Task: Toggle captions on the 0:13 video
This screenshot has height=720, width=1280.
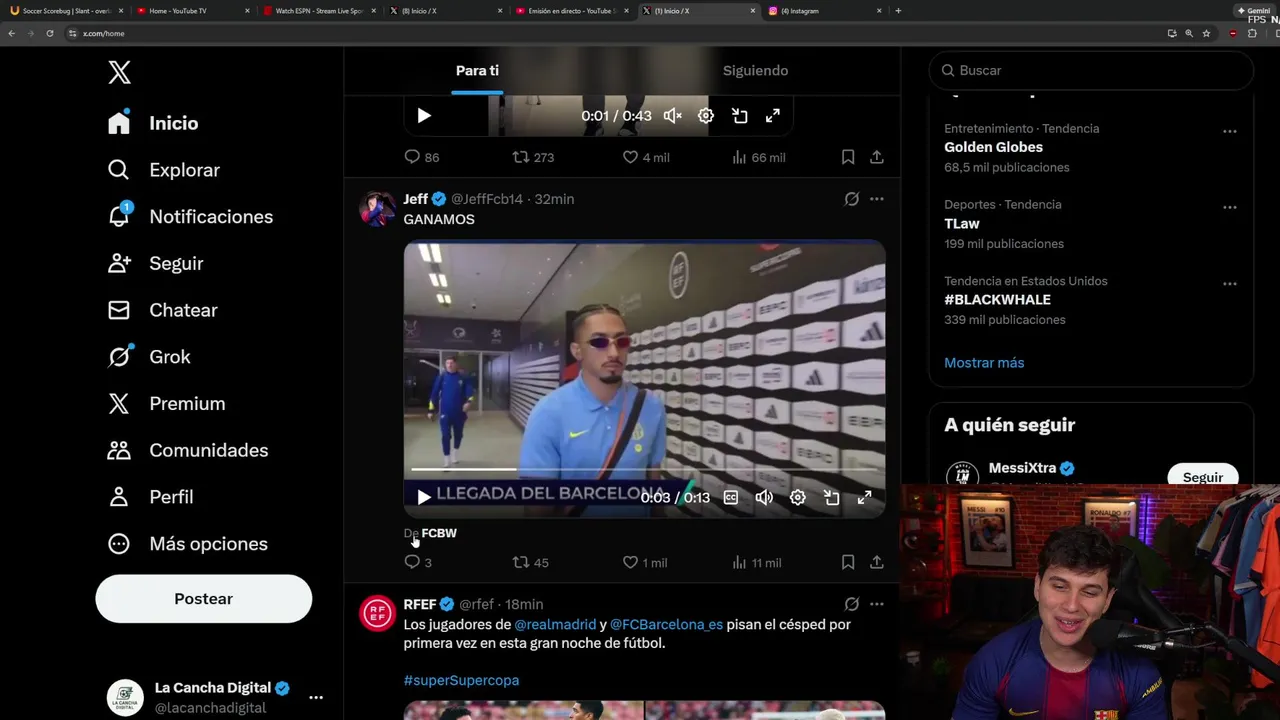Action: [731, 497]
